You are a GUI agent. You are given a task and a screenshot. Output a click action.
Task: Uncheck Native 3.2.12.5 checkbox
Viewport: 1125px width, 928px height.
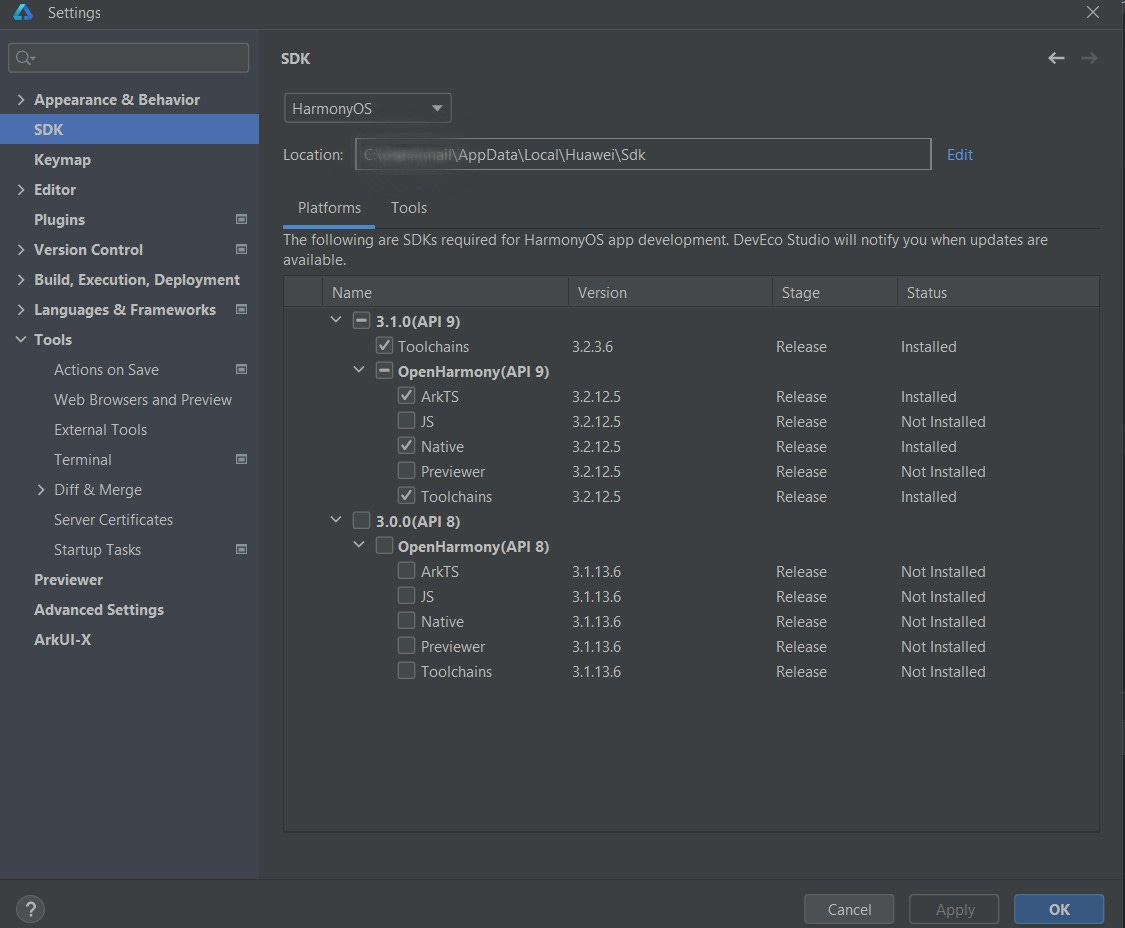click(x=406, y=446)
